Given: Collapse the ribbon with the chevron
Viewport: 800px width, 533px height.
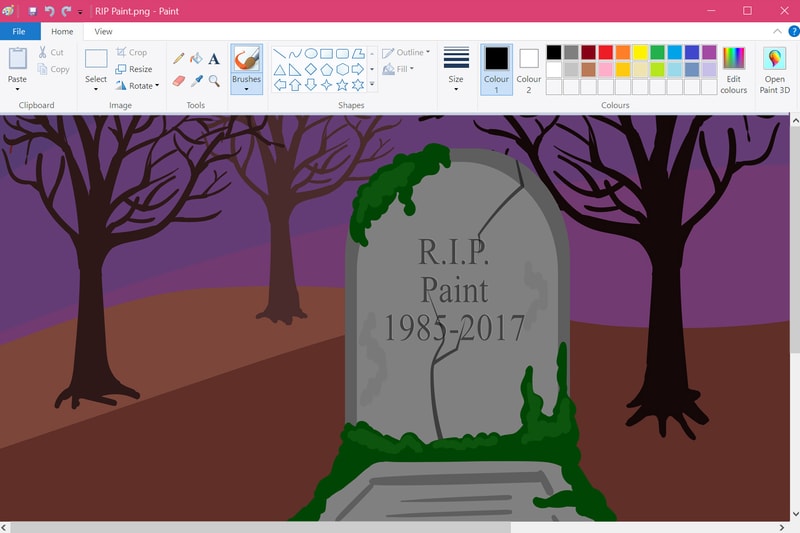Looking at the screenshot, I should pyautogui.click(x=777, y=32).
